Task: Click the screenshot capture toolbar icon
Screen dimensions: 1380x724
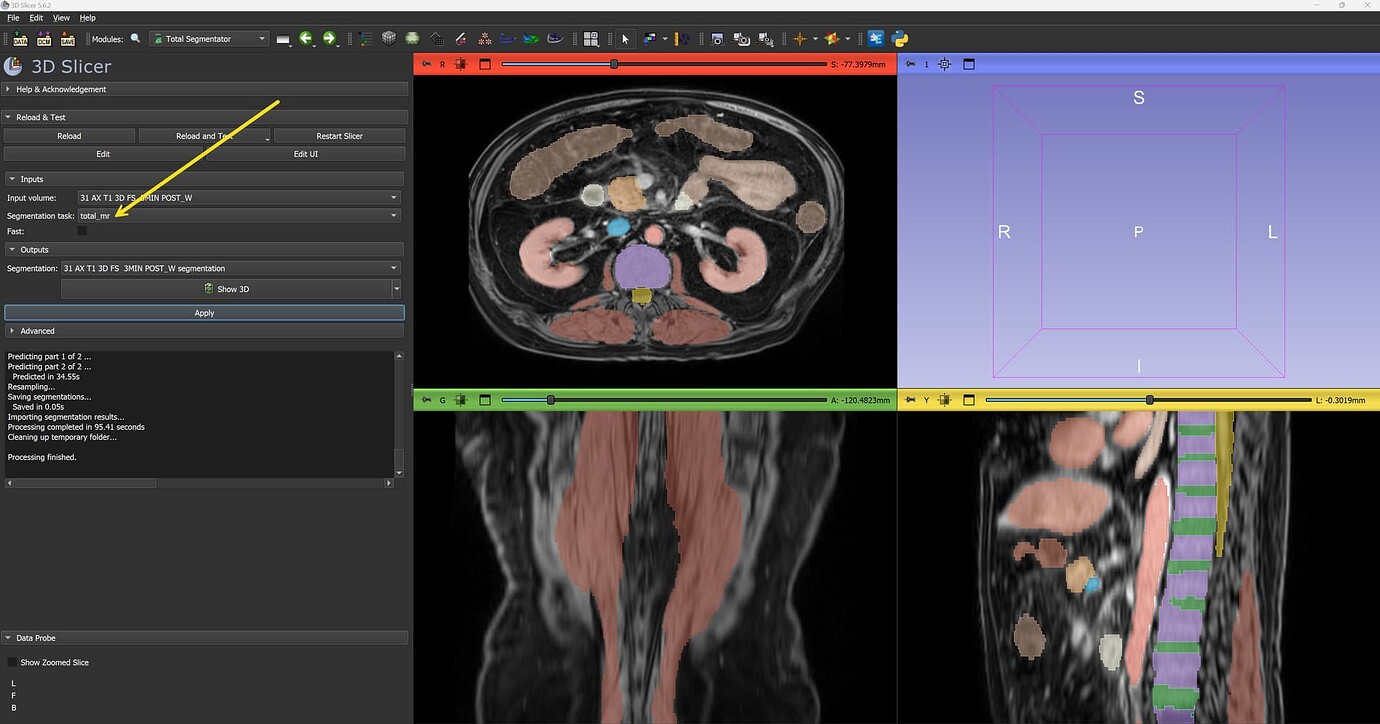Action: pyautogui.click(x=717, y=39)
